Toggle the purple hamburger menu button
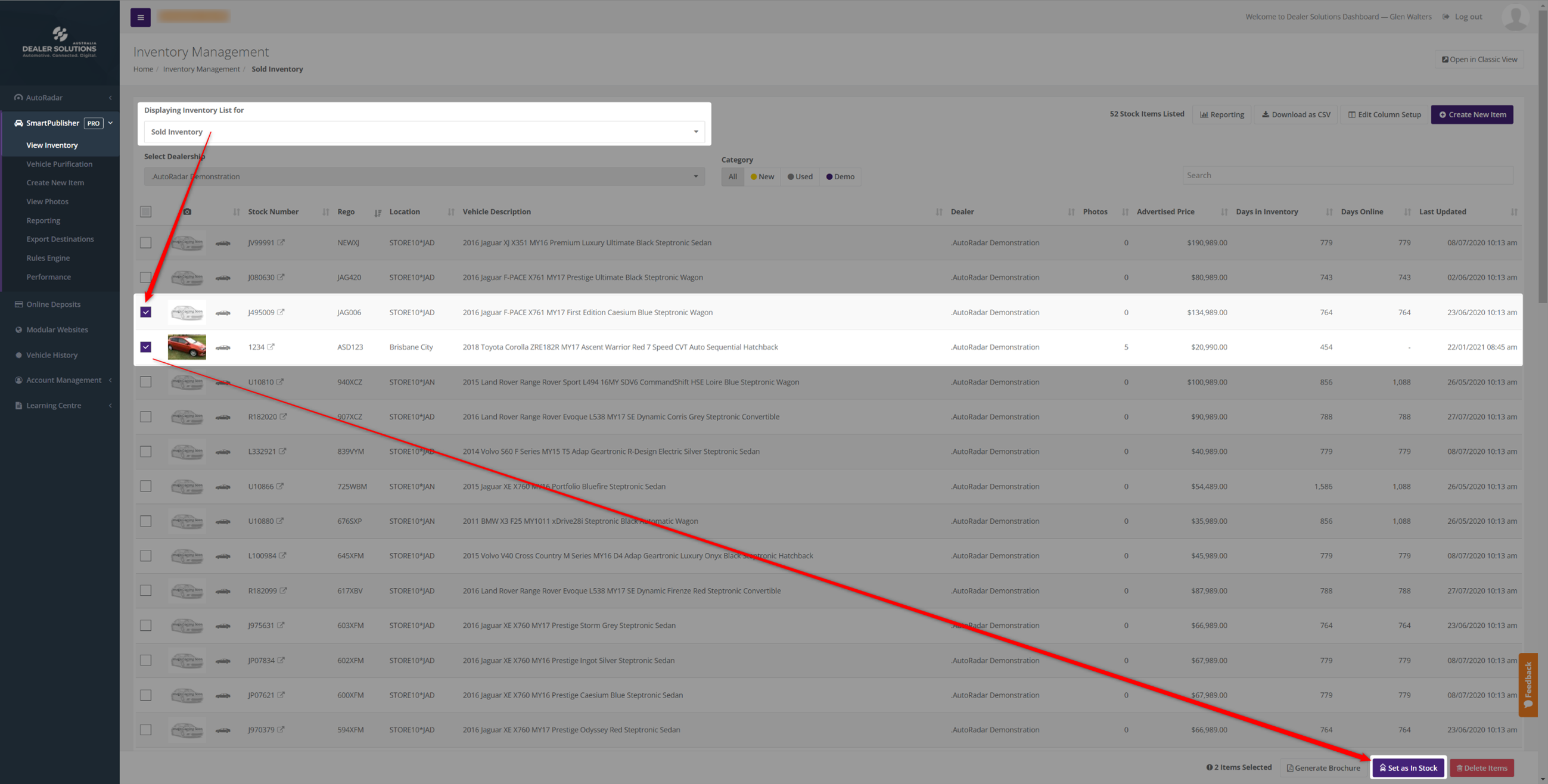This screenshot has width=1548, height=784. [140, 17]
